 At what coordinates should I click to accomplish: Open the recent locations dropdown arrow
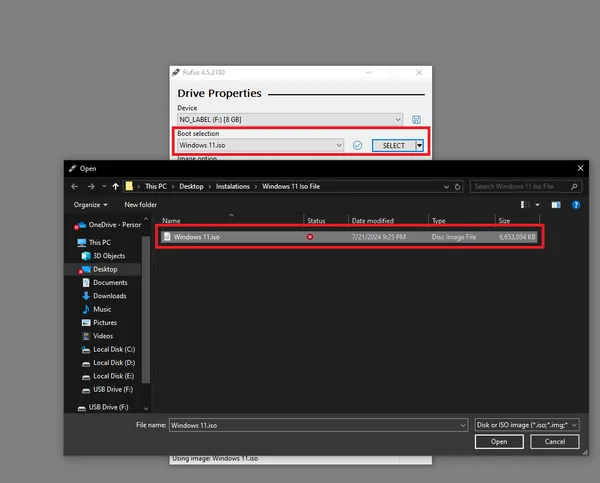(x=104, y=186)
